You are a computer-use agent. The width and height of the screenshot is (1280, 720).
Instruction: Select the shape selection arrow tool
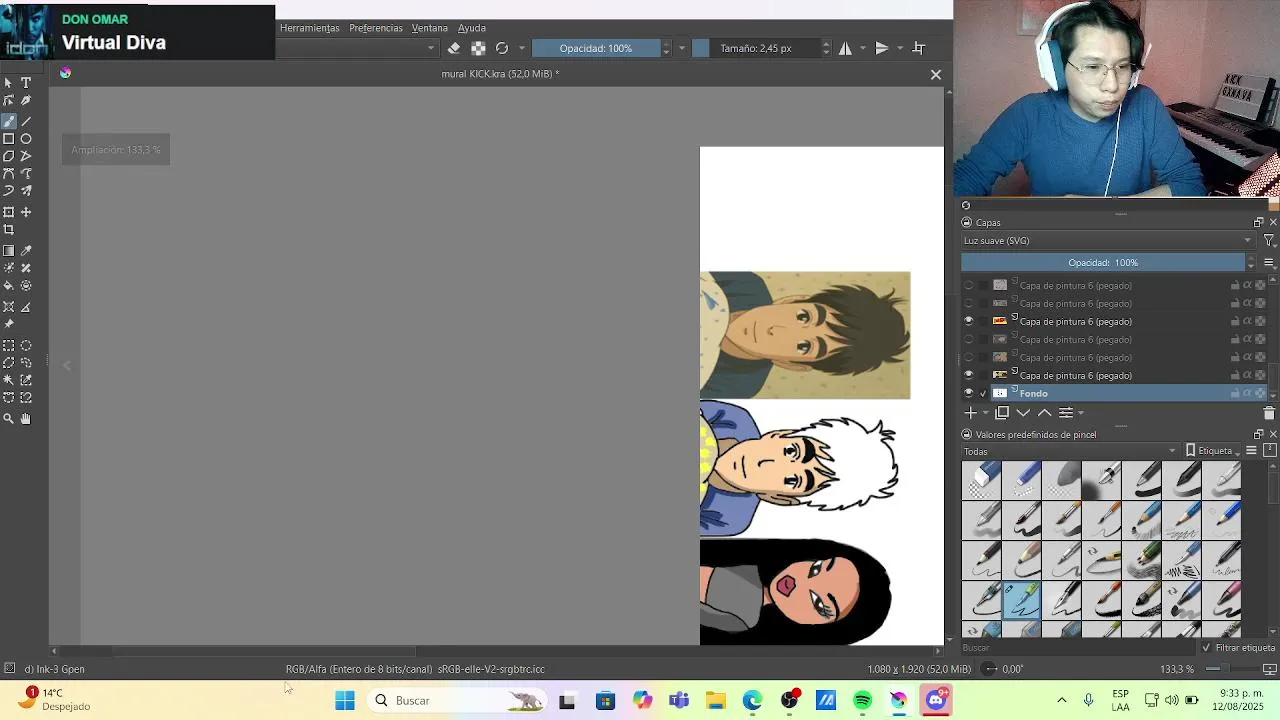coord(9,83)
